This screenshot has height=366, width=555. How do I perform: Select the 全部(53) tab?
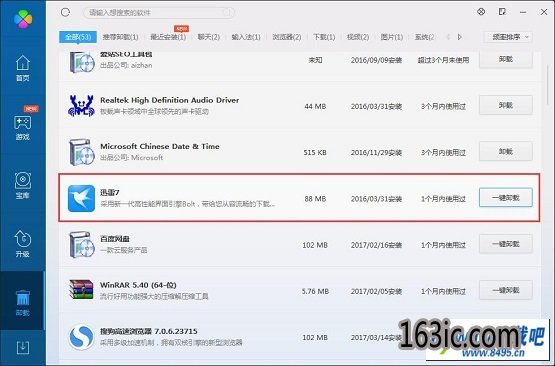78,37
